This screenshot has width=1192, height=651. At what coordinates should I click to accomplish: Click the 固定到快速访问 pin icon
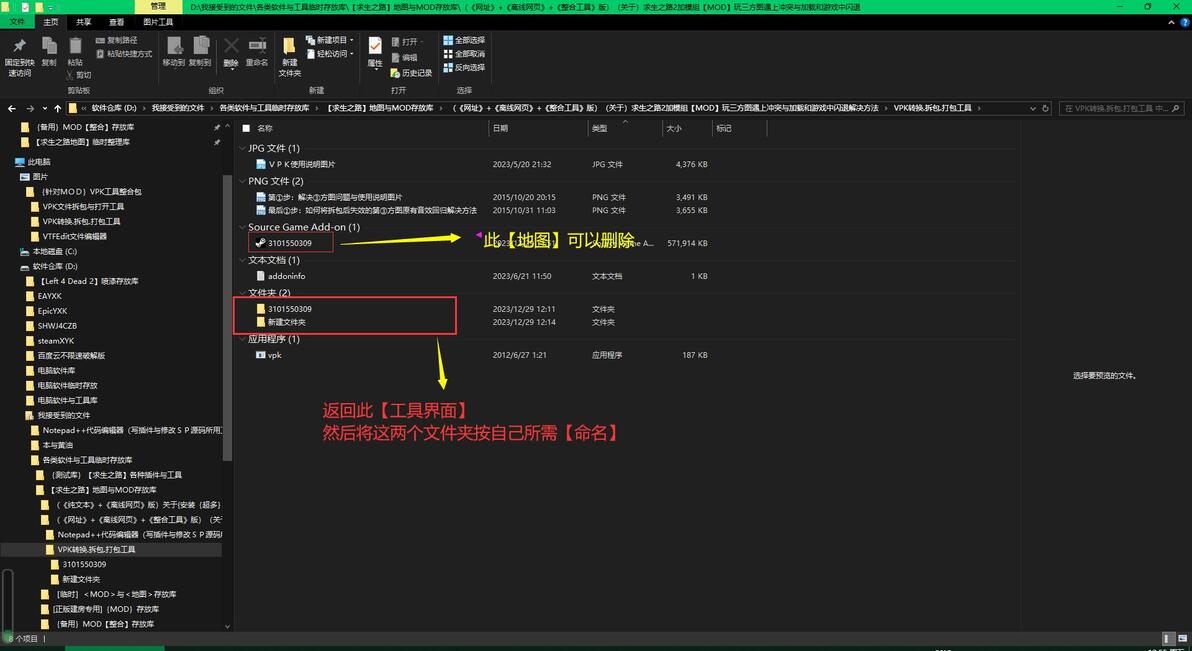point(20,46)
